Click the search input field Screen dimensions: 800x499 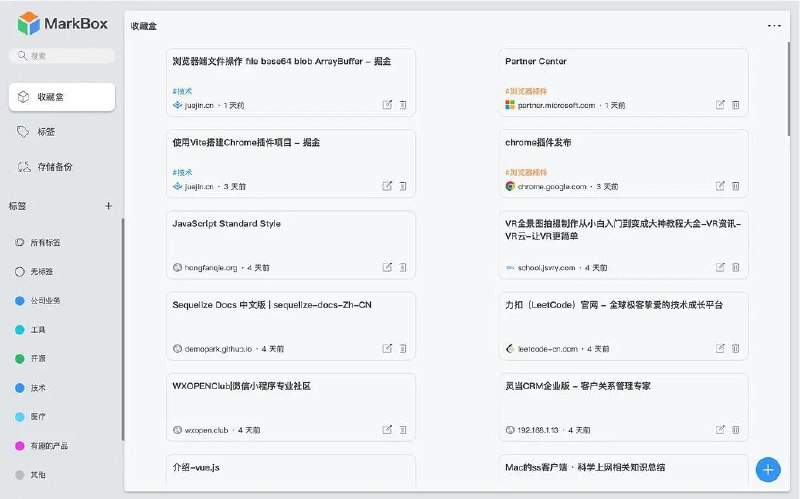(x=62, y=56)
